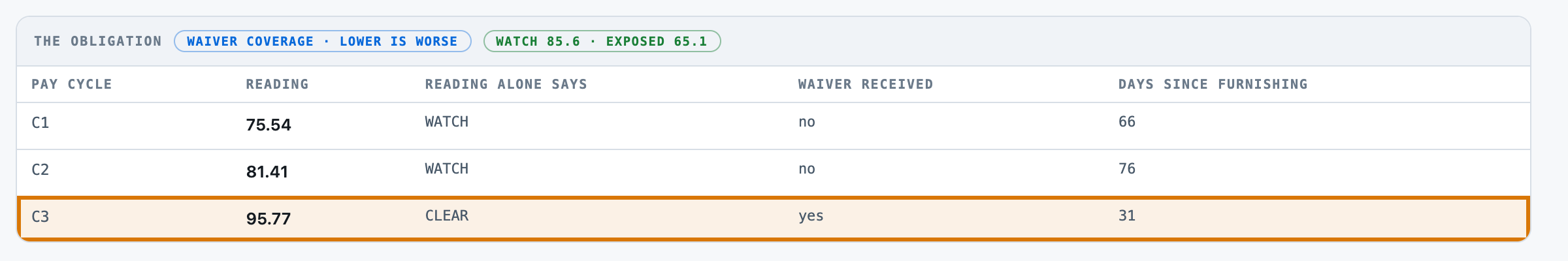Click the Waiver Coverage lower is worse badge
The image size is (1568, 261).
coord(323,41)
